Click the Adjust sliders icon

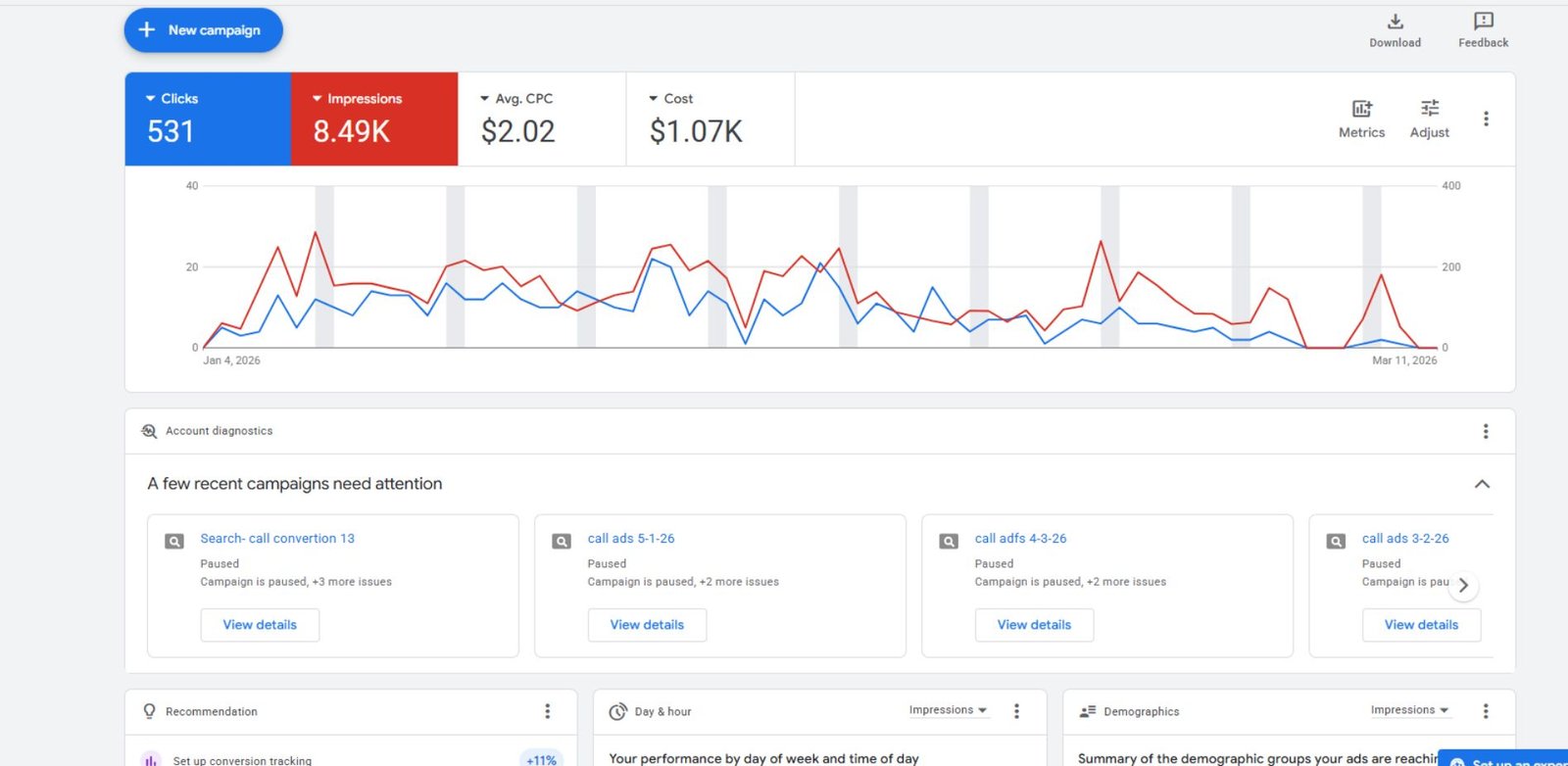[1429, 109]
